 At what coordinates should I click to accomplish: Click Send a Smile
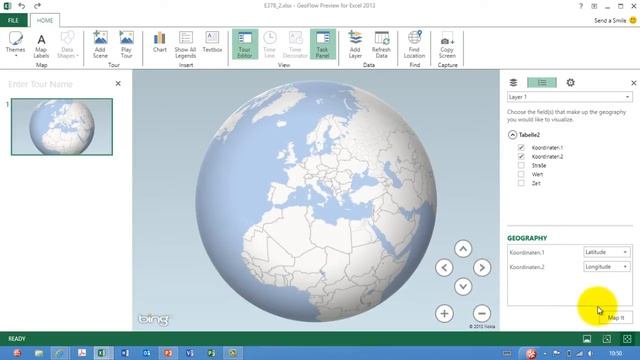[x=615, y=20]
